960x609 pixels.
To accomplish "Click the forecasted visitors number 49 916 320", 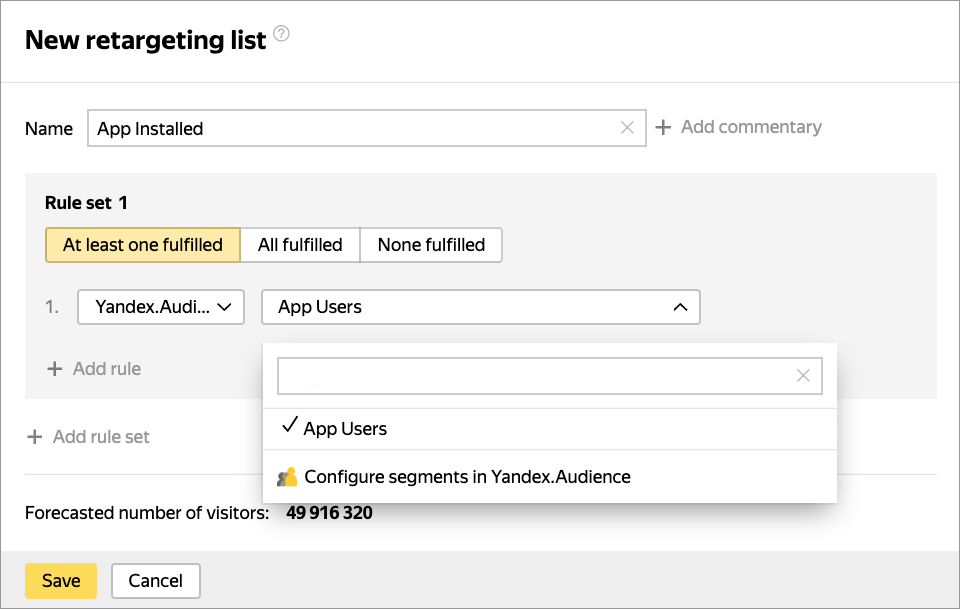I will point(329,514).
